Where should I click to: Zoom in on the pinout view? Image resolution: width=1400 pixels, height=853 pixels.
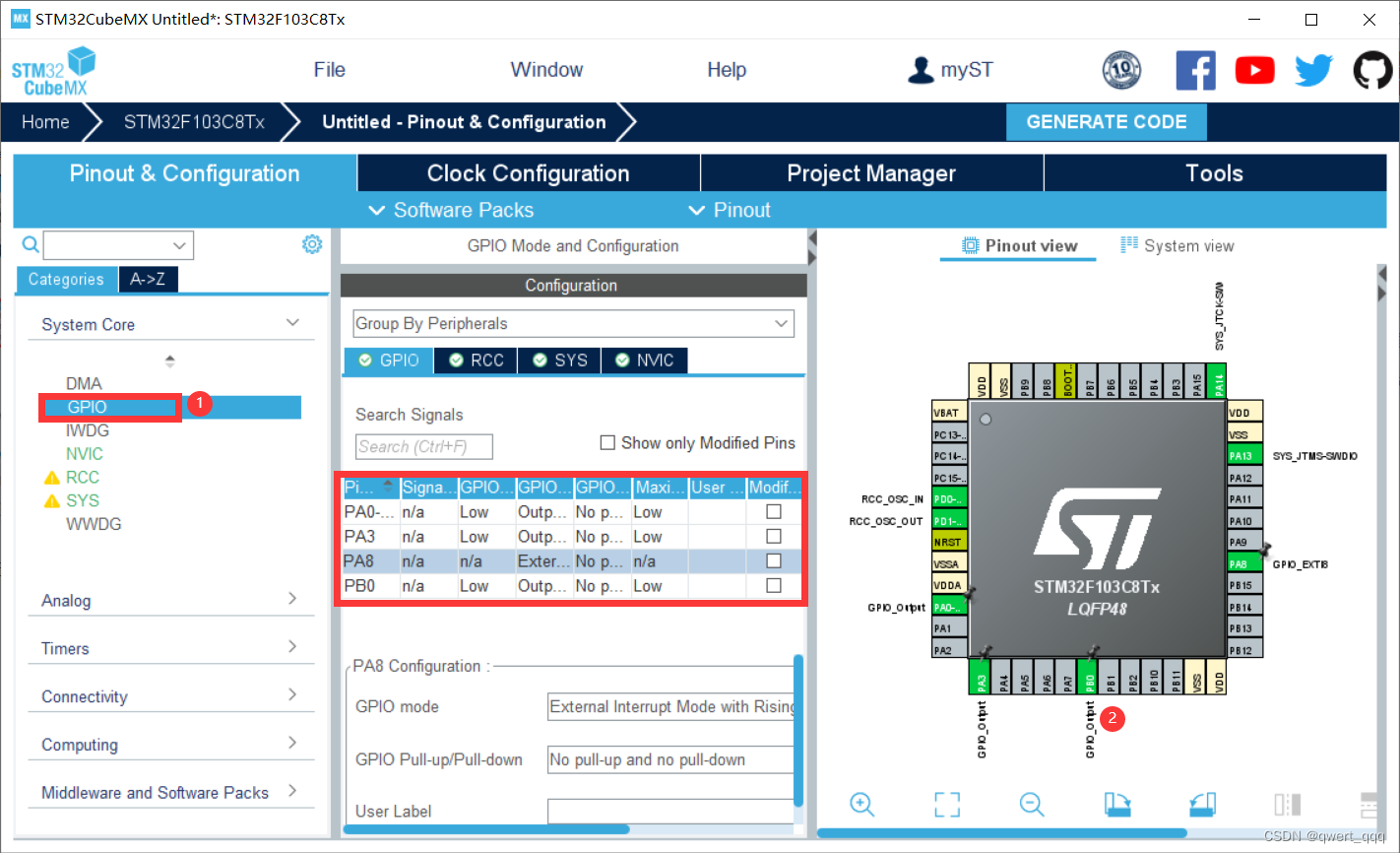pyautogui.click(x=861, y=804)
